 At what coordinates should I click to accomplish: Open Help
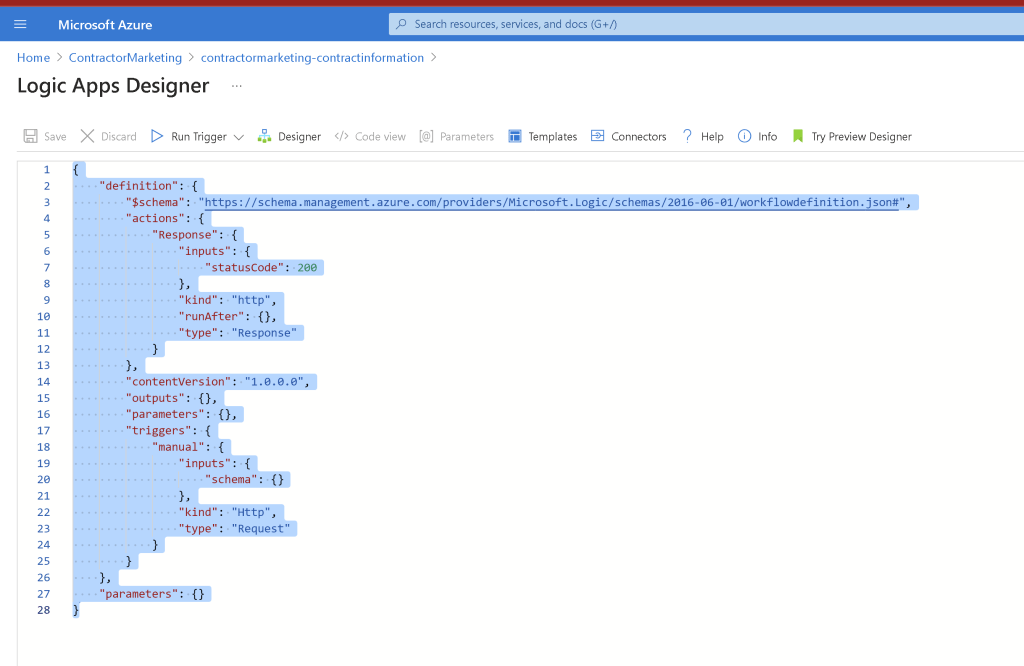point(712,136)
